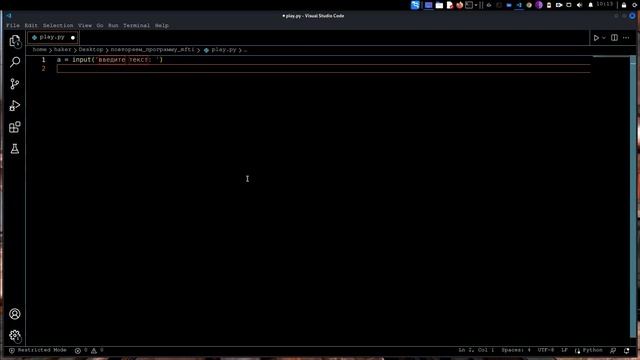Viewport: 640px width, 360px height.
Task: Split the editor to the right
Action: coord(614,38)
